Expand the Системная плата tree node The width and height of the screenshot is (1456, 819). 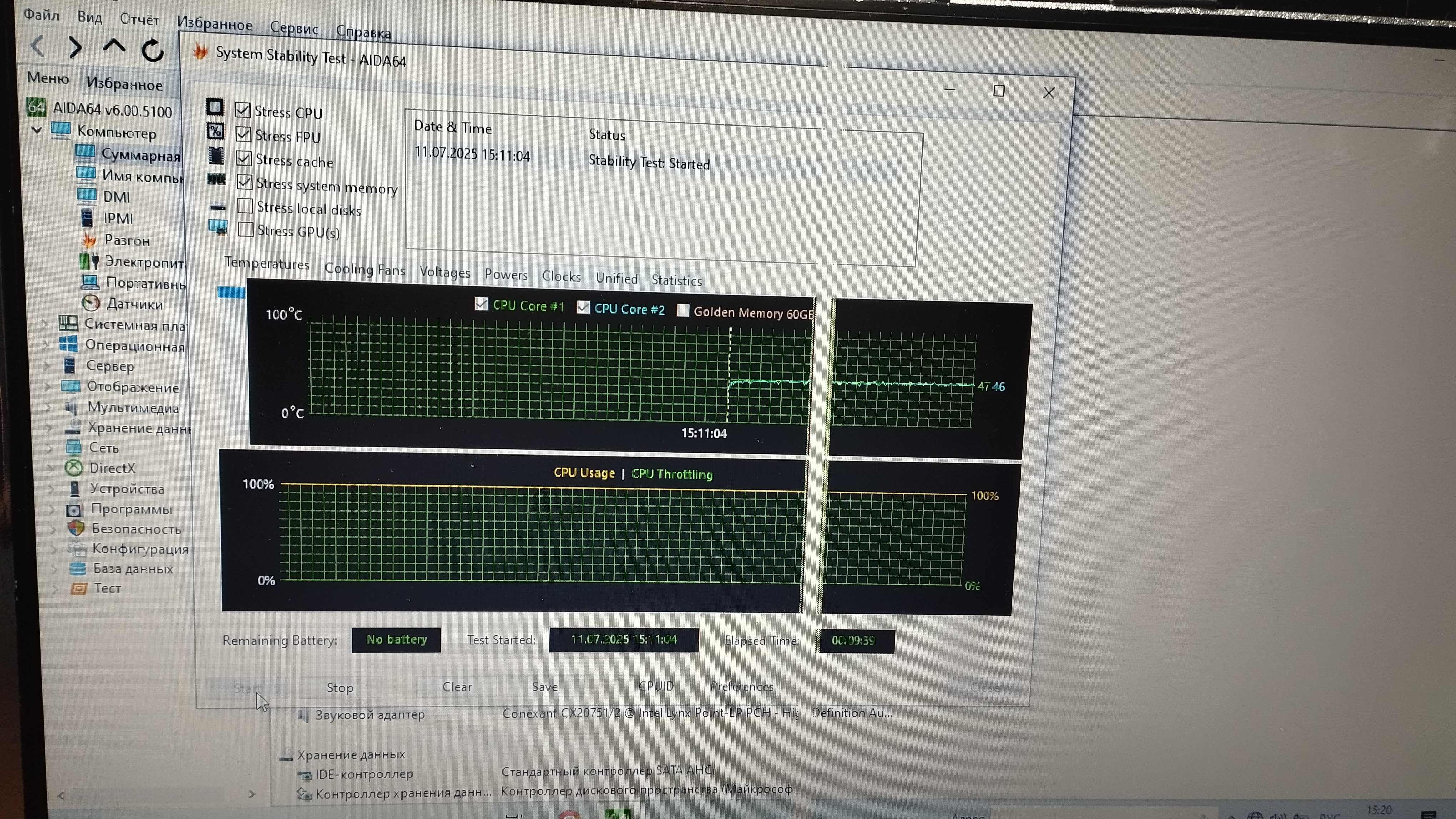pos(45,324)
